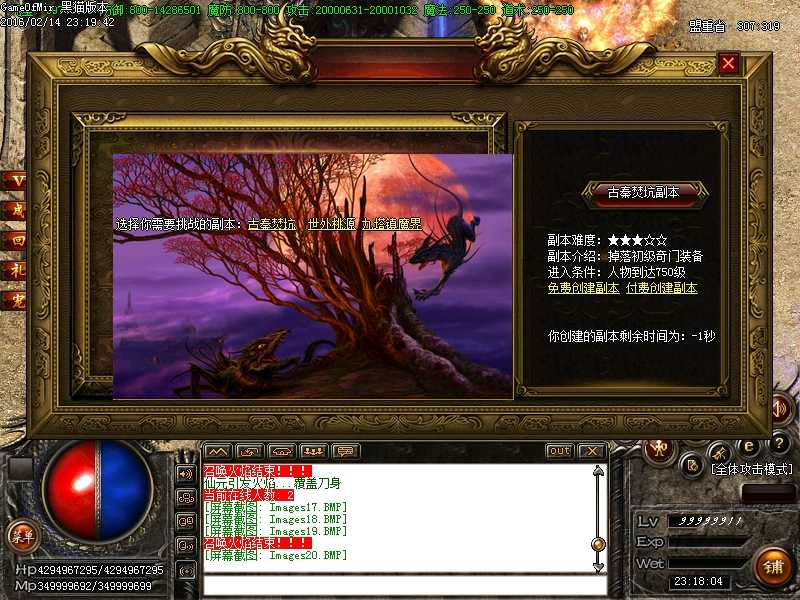Click the 进入条件 人物到达750级 line
800x600 pixels.
617,272
